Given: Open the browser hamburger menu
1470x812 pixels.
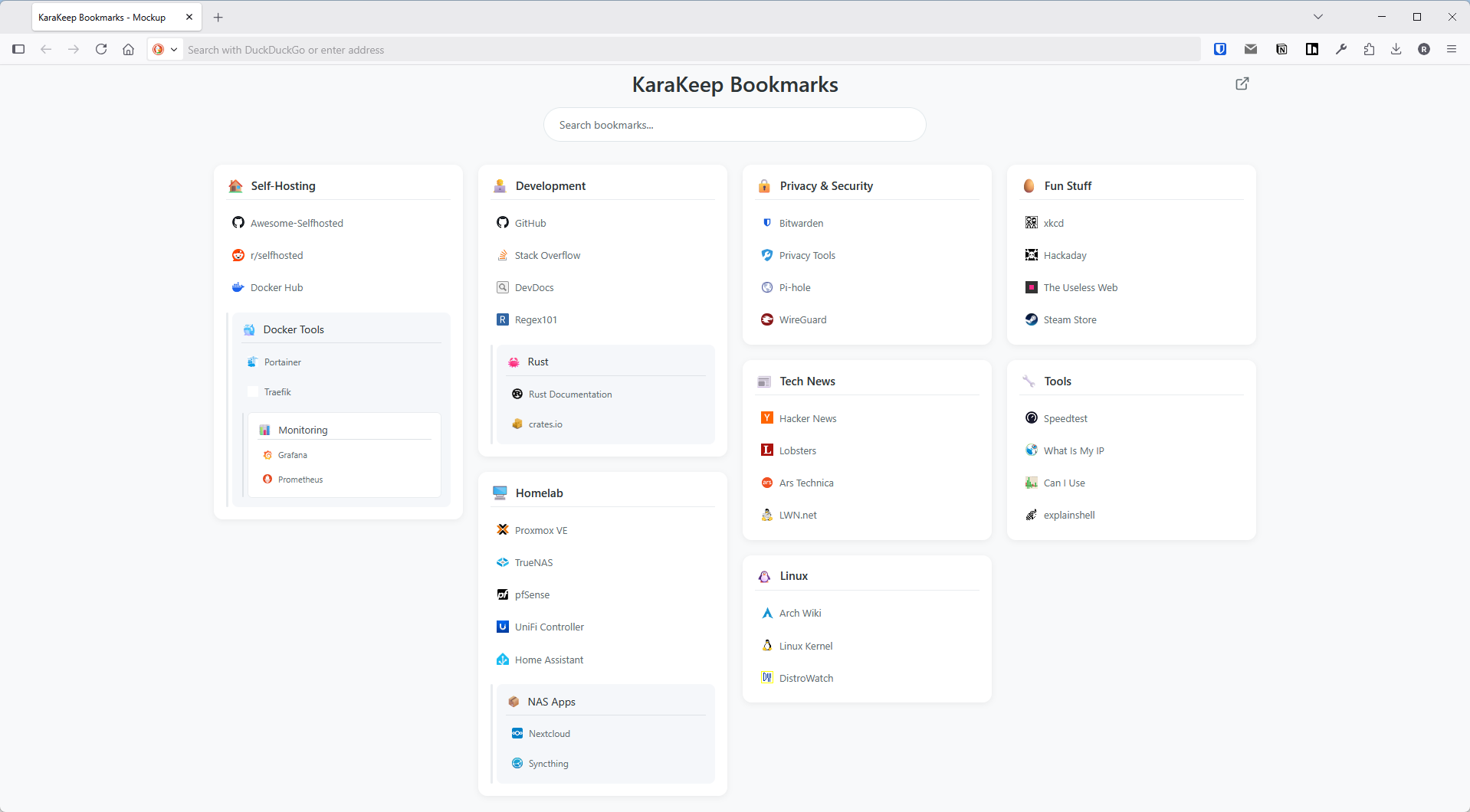Looking at the screenshot, I should [1451, 49].
